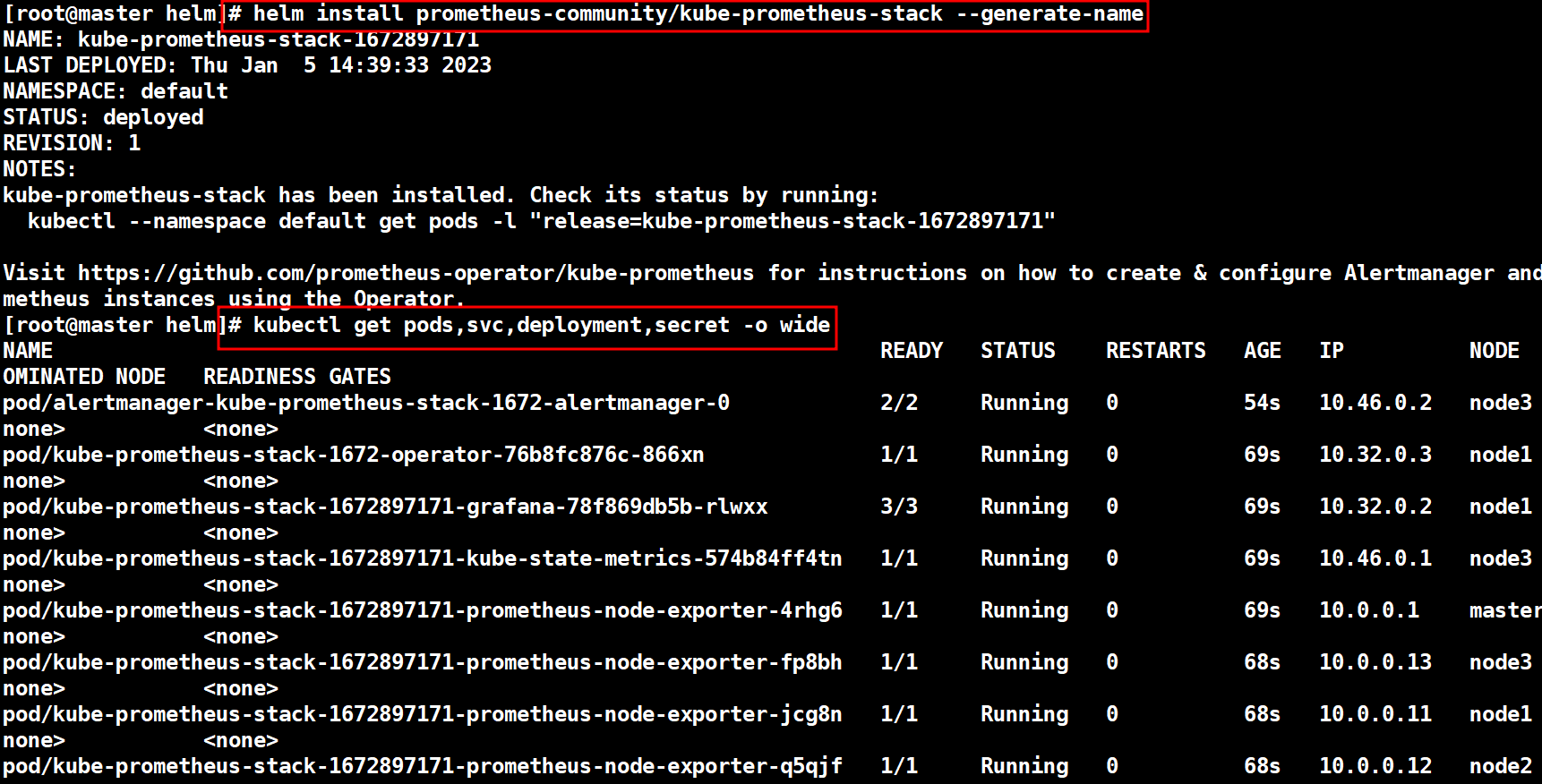
Task: Click the NAME column header
Action: click(x=28, y=351)
